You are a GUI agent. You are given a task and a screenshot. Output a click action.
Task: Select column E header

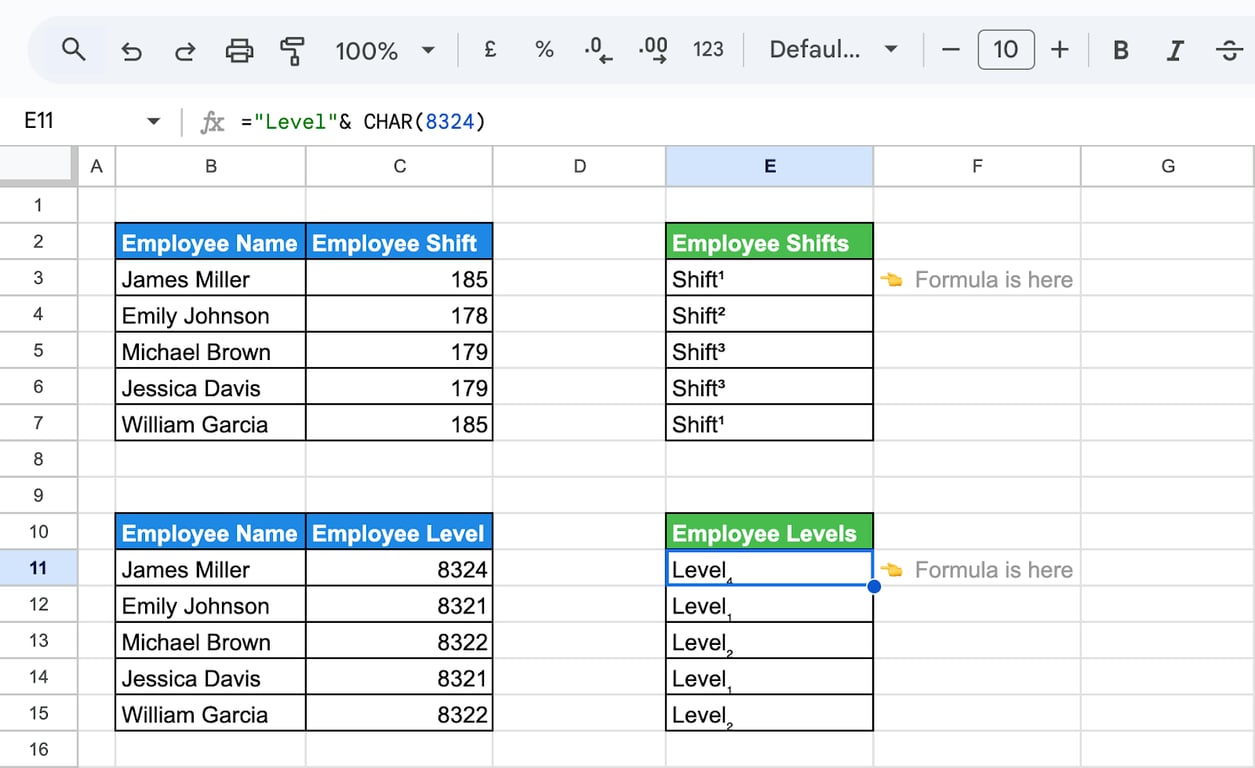click(769, 167)
